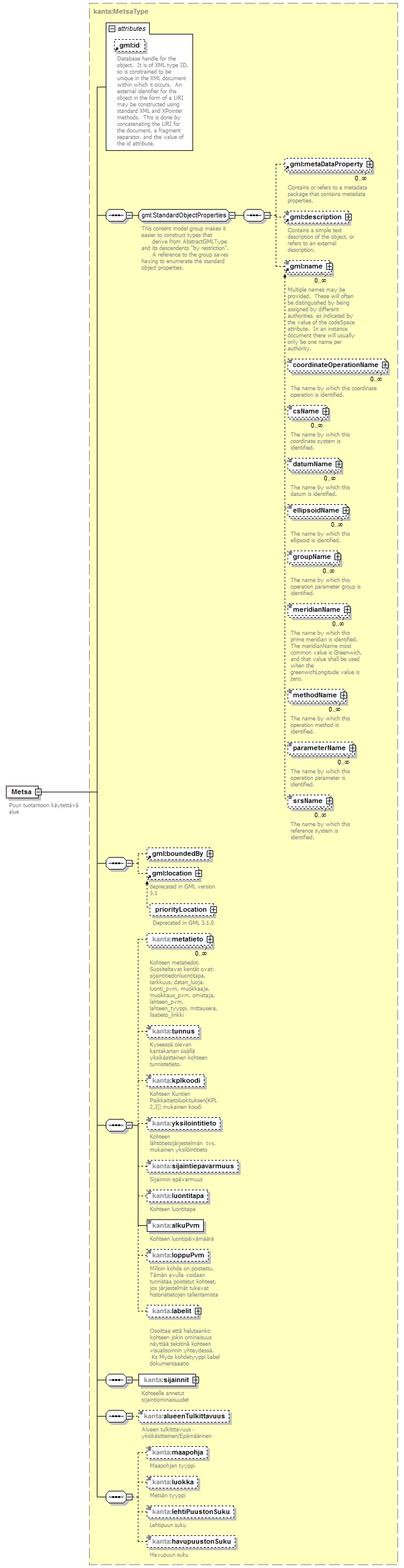Expand ellipsoidName element

(x=346, y=511)
